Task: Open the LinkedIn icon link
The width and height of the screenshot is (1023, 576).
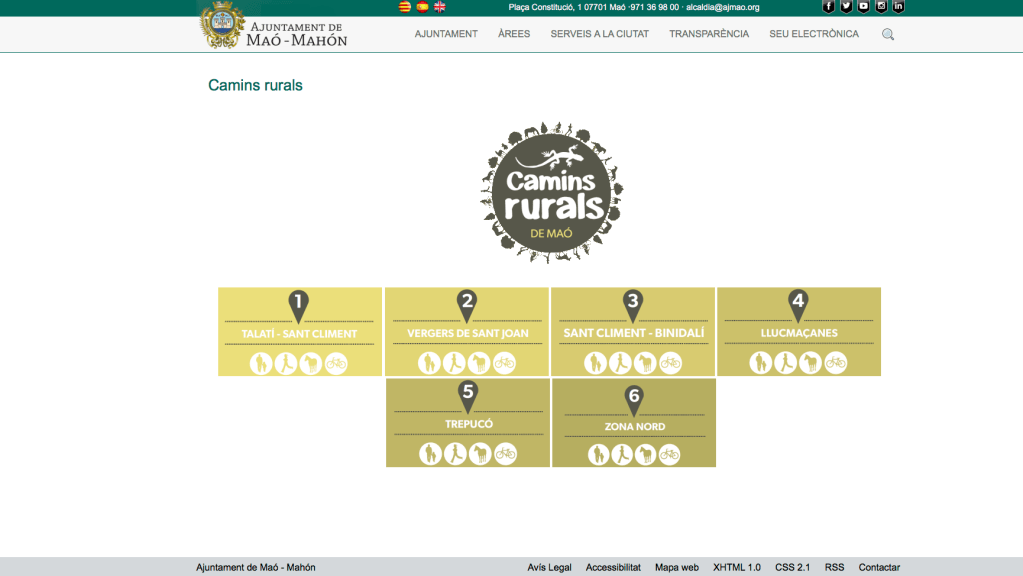Action: pyautogui.click(x=898, y=7)
